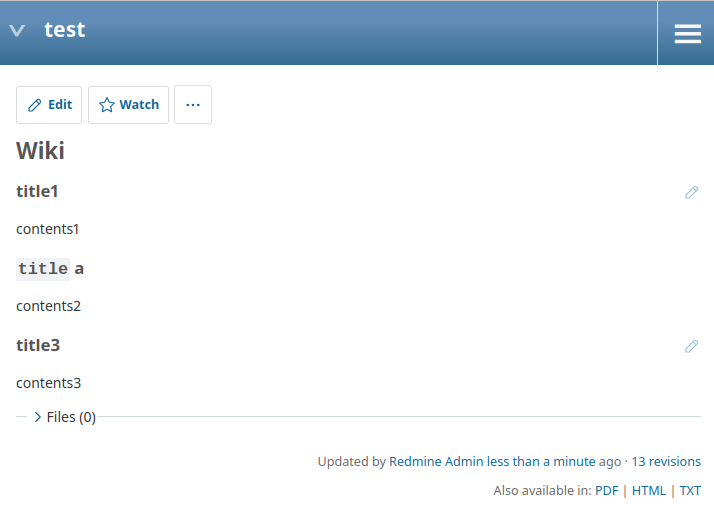The width and height of the screenshot is (714, 522).
Task: Export the wiki page as TXT
Action: 690,491
